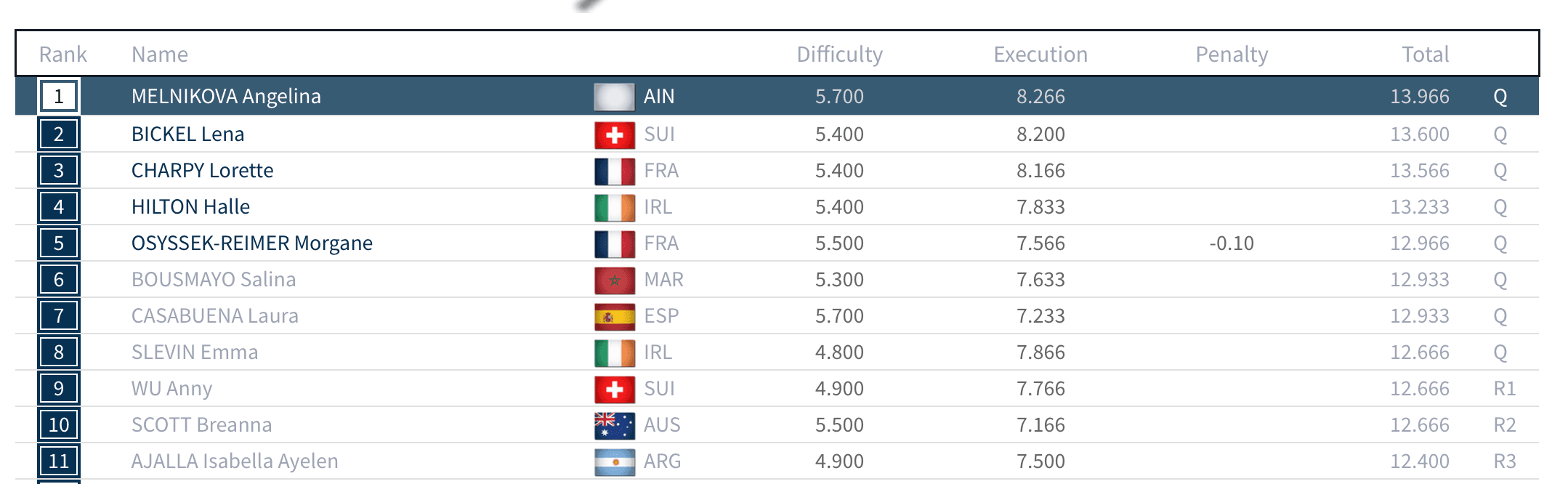Click the Morocco flag next to BOUSMAYO Salina
Viewport: 1568px width, 484px height.
coord(615,280)
